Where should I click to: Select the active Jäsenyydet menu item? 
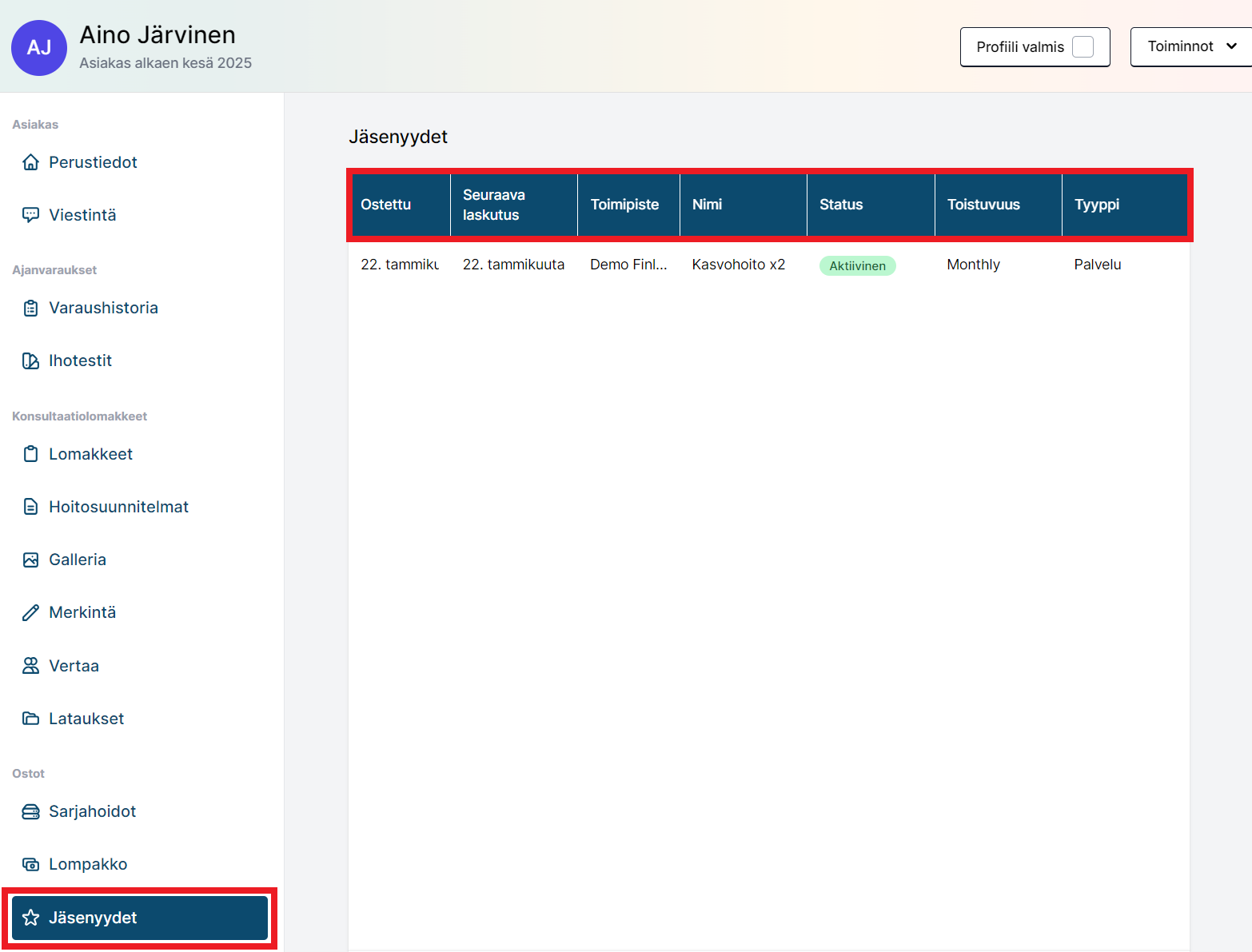[x=139, y=918]
